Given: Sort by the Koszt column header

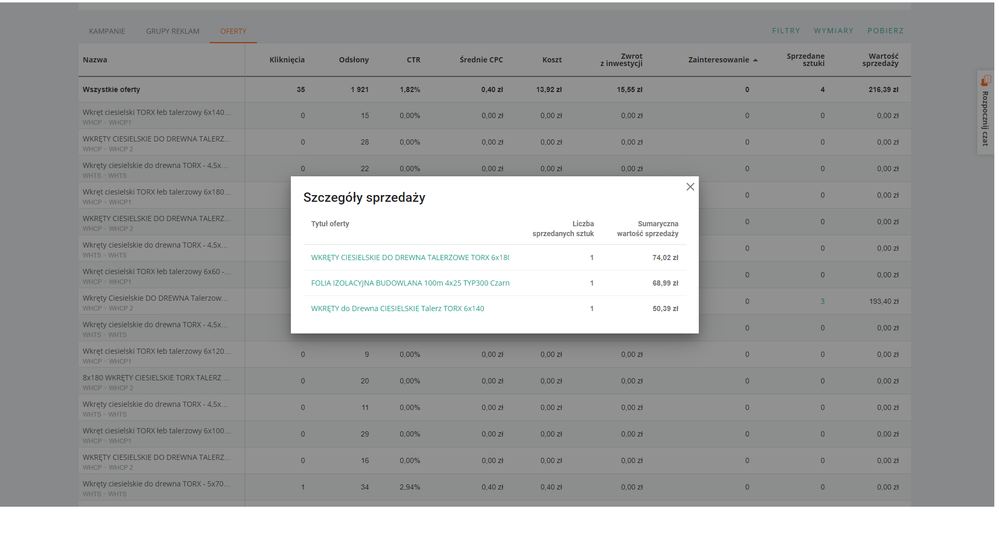Looking at the screenshot, I should pos(551,60).
